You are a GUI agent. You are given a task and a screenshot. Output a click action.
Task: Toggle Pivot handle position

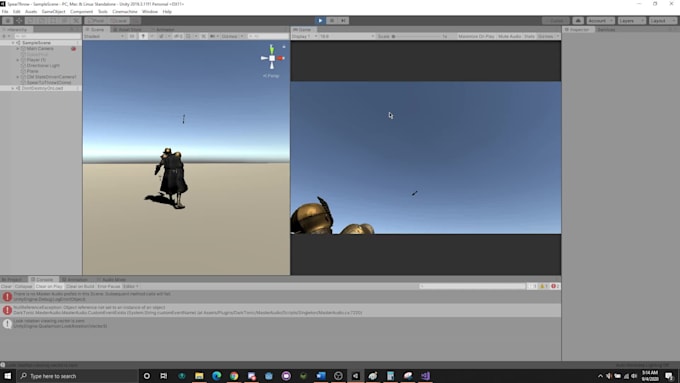pyautogui.click(x=96, y=20)
